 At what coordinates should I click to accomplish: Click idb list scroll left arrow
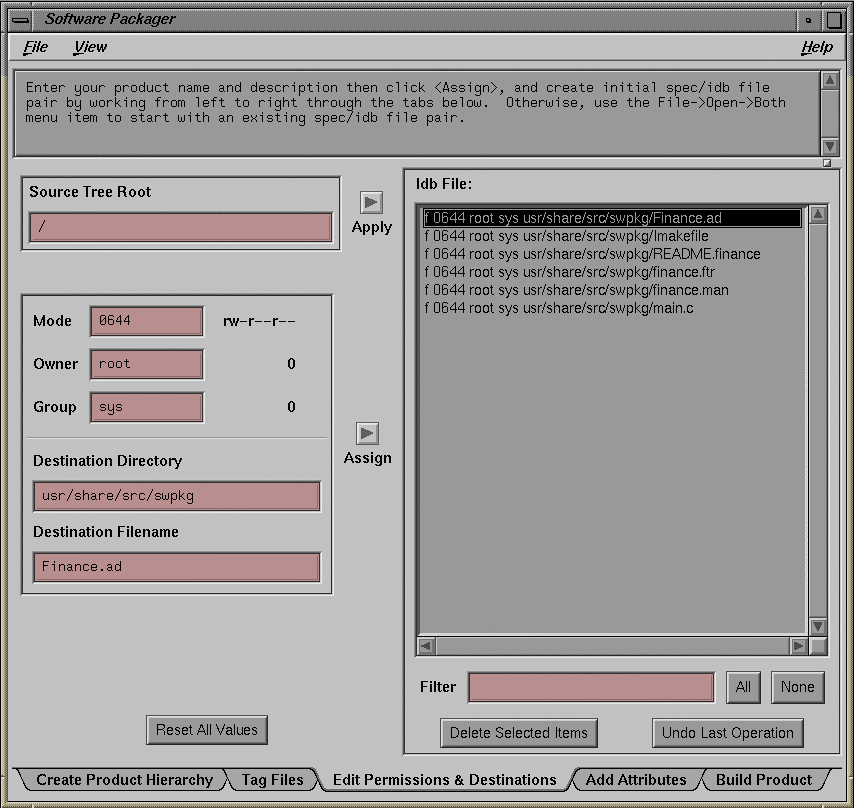[426, 646]
